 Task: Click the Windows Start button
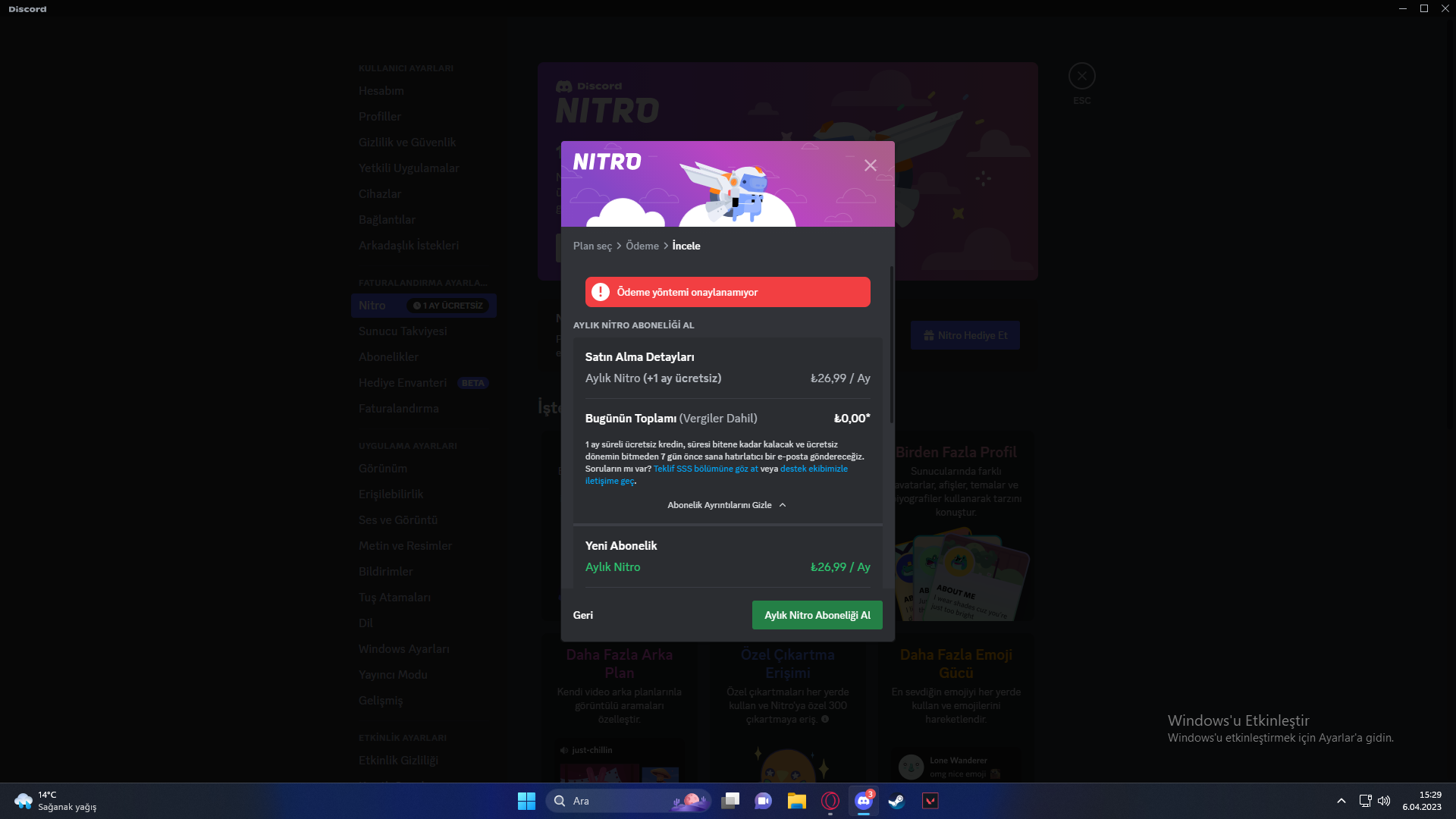(526, 801)
